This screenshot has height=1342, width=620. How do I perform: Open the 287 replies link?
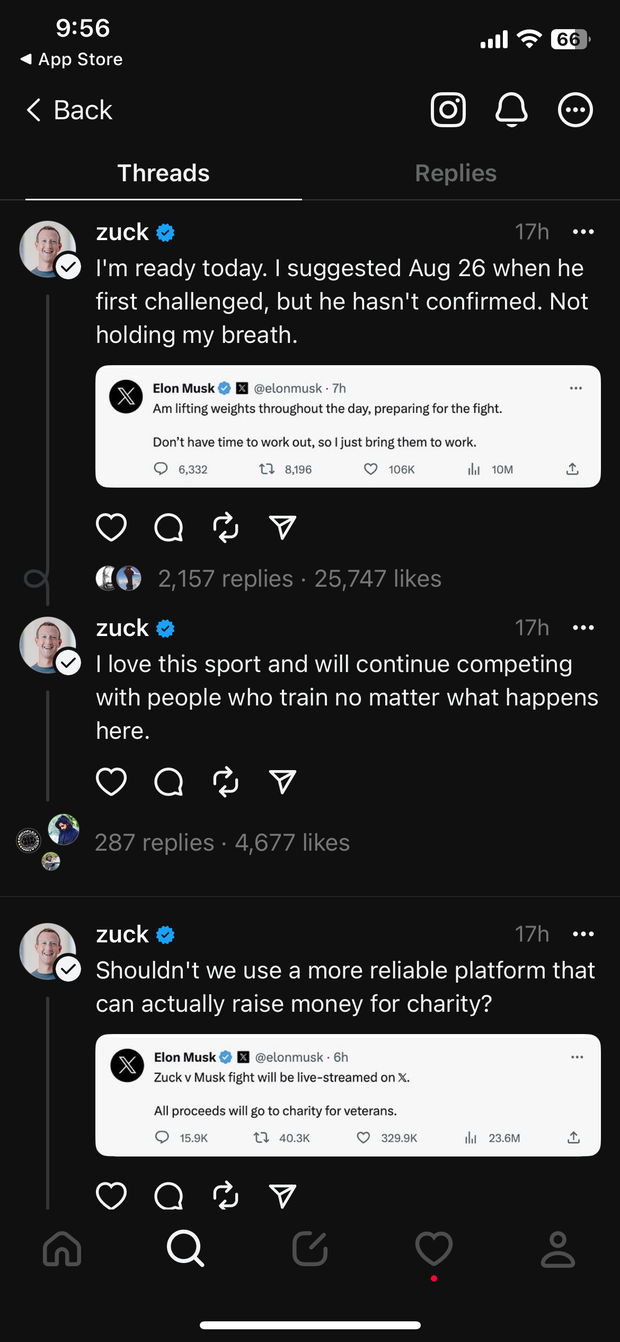pyautogui.click(x=154, y=842)
